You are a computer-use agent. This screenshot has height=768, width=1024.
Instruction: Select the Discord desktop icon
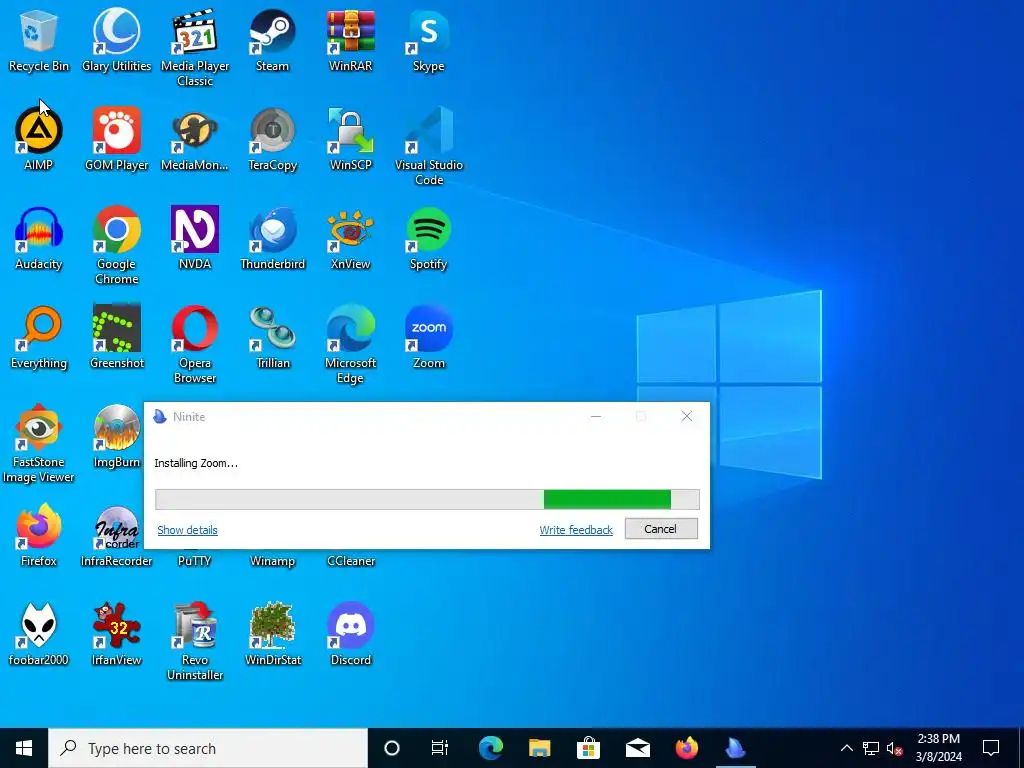pos(351,634)
